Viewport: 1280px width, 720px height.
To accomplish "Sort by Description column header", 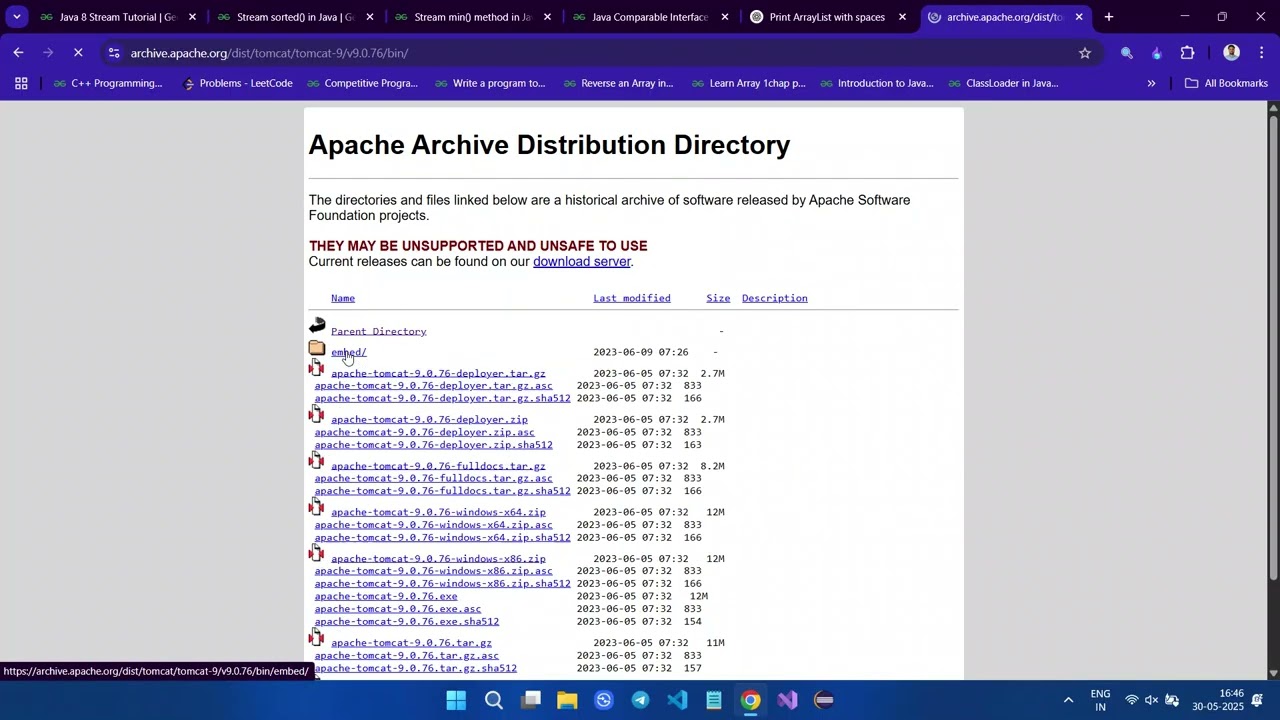I will pyautogui.click(x=775, y=298).
